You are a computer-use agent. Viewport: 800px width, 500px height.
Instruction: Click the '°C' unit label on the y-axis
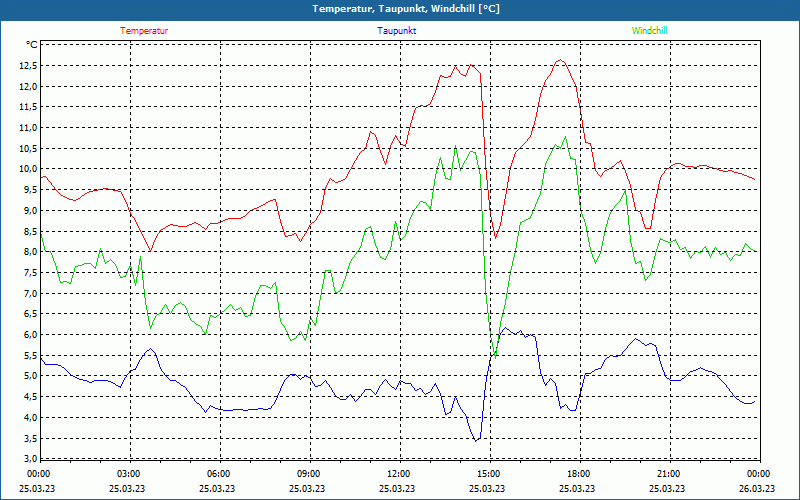click(x=32, y=45)
